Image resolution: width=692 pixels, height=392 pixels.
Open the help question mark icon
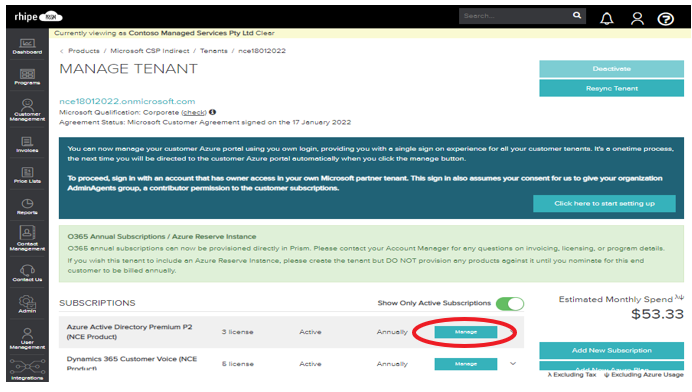[x=666, y=19]
